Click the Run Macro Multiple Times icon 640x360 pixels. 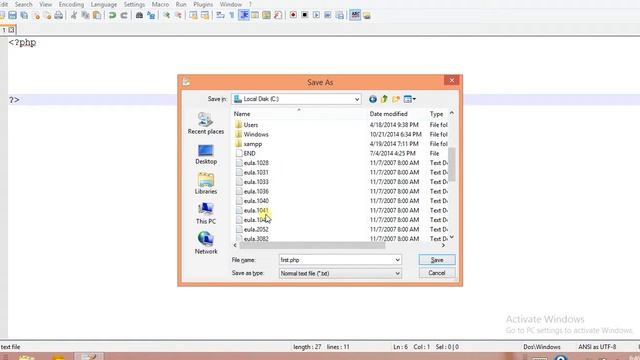pos(328,15)
